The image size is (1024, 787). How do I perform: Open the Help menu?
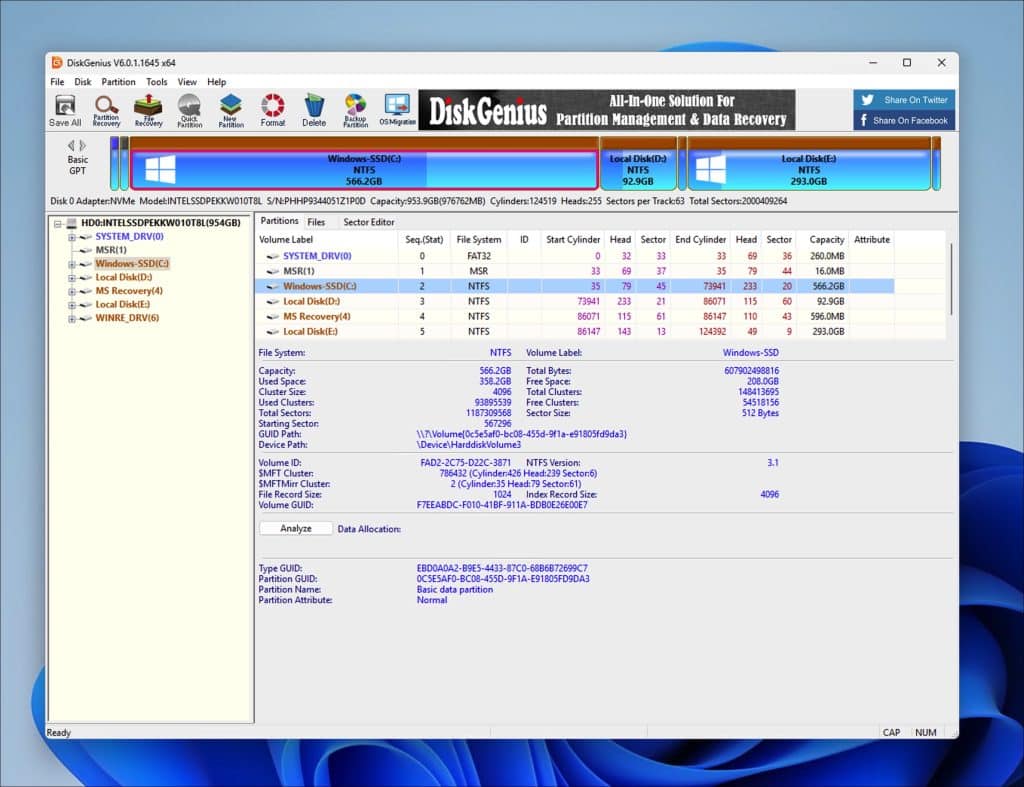(217, 82)
